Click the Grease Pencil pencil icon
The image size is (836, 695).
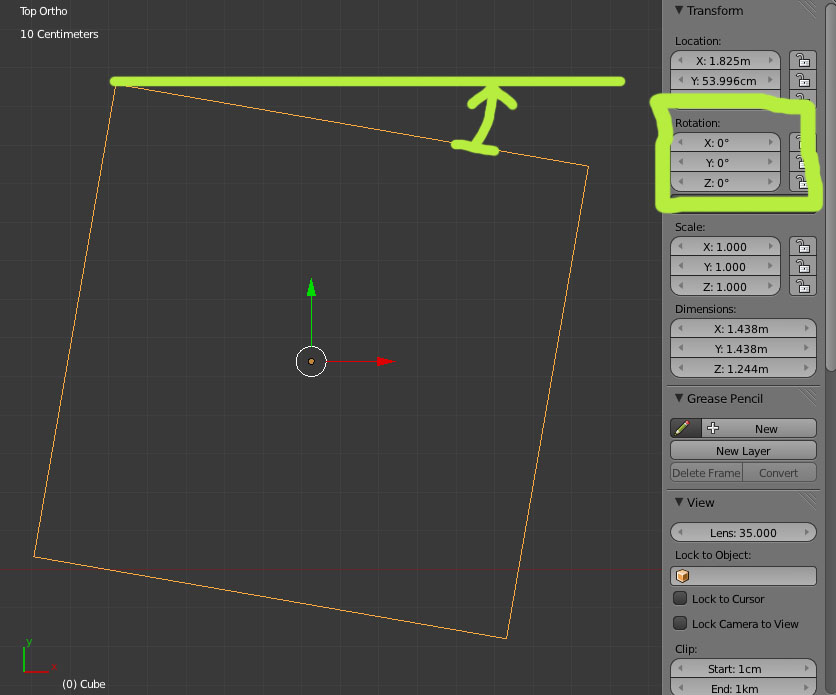point(685,428)
